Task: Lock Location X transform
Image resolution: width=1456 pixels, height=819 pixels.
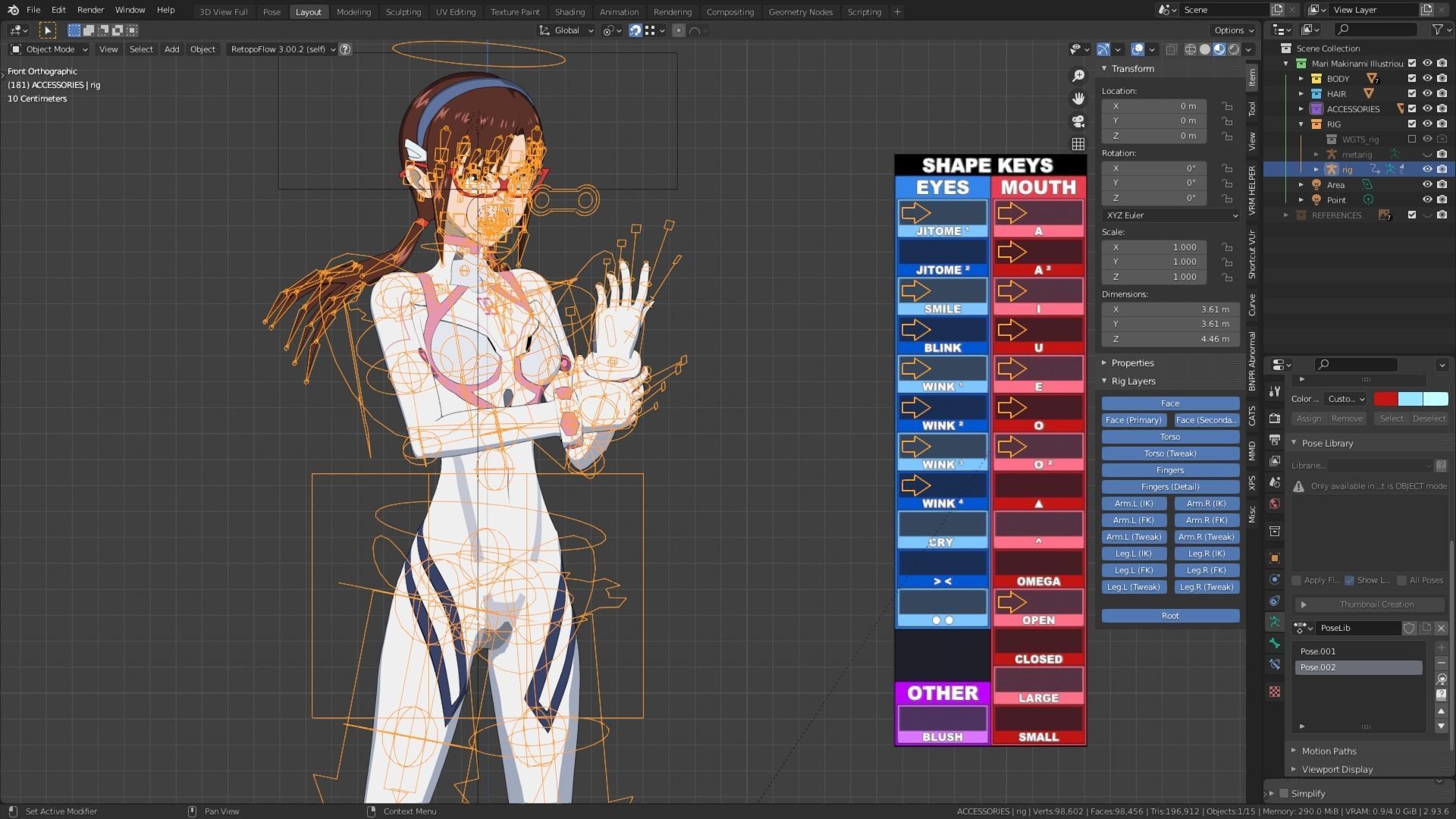Action: (1227, 106)
